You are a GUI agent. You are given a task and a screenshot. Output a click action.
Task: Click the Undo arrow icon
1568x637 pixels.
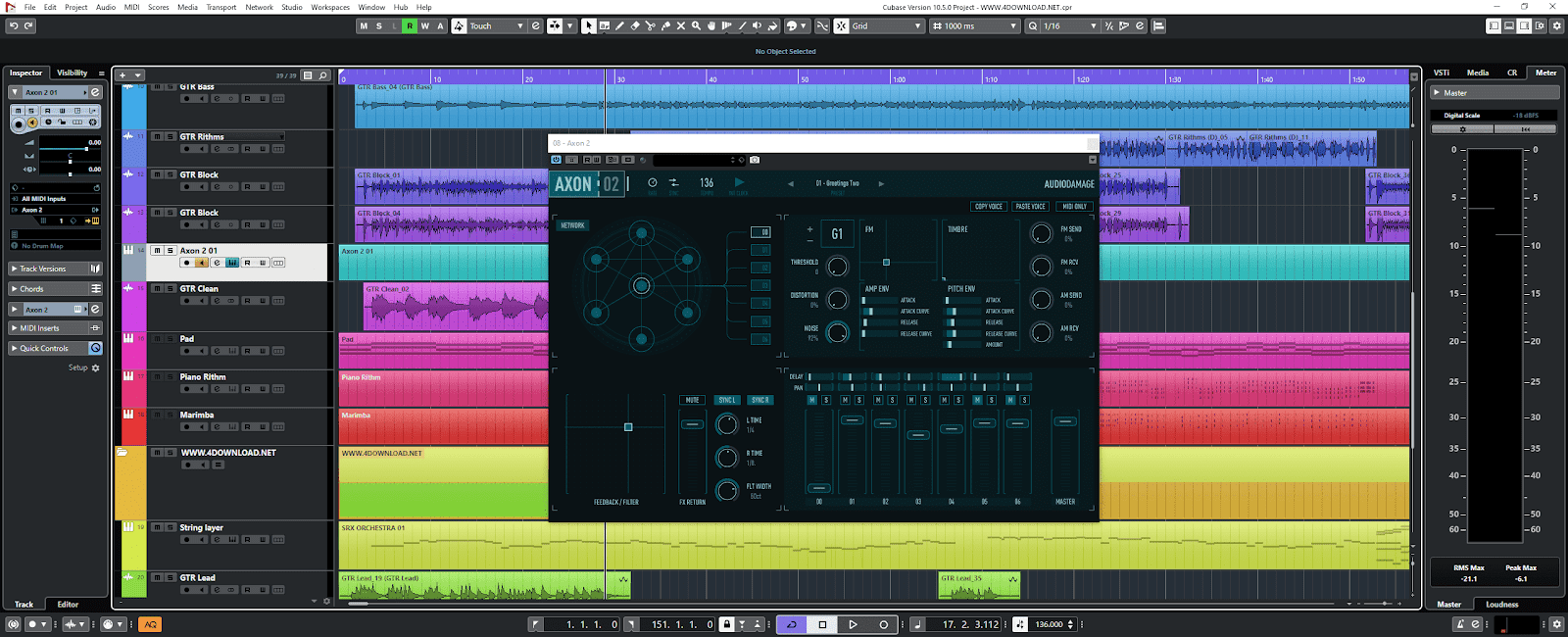point(13,26)
